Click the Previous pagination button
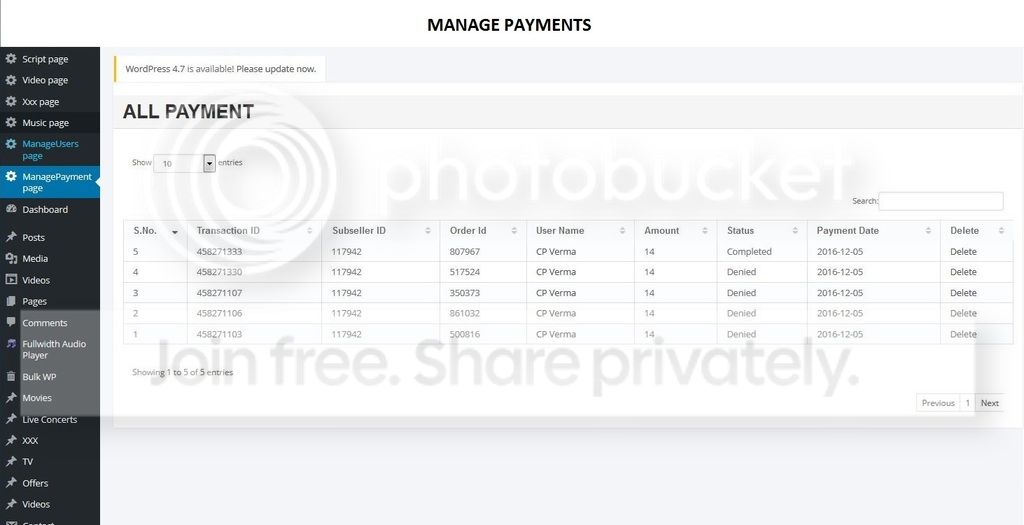Image resolution: width=1024 pixels, height=525 pixels. pyautogui.click(x=938, y=403)
